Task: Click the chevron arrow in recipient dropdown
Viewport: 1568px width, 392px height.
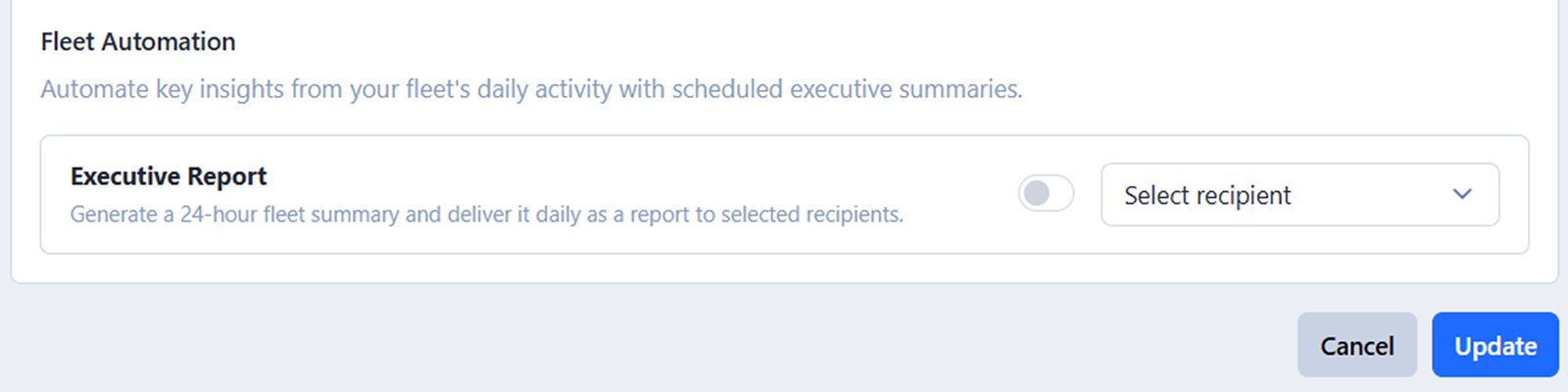Action: pos(1461,194)
